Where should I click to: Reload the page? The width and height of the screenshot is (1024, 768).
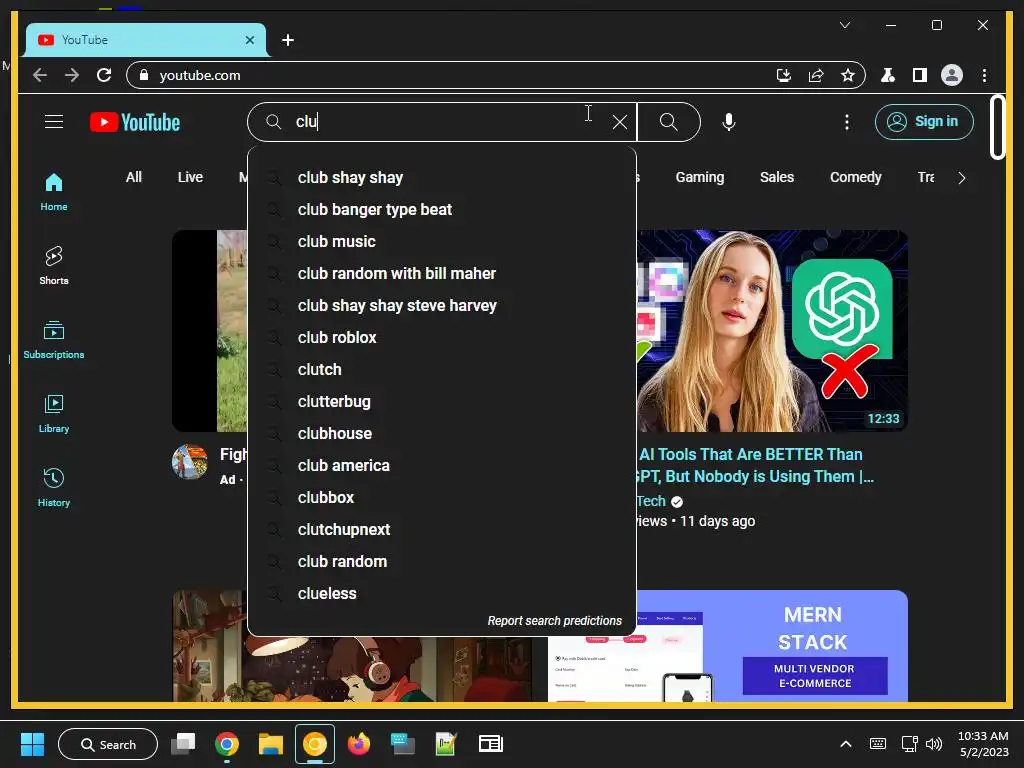click(104, 75)
